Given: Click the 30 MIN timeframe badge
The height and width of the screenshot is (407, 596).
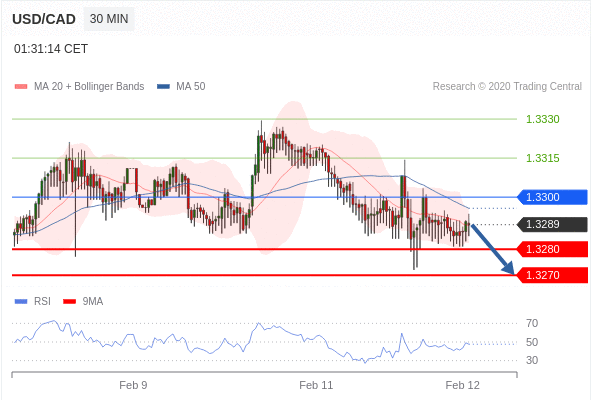Looking at the screenshot, I should click(x=109, y=19).
